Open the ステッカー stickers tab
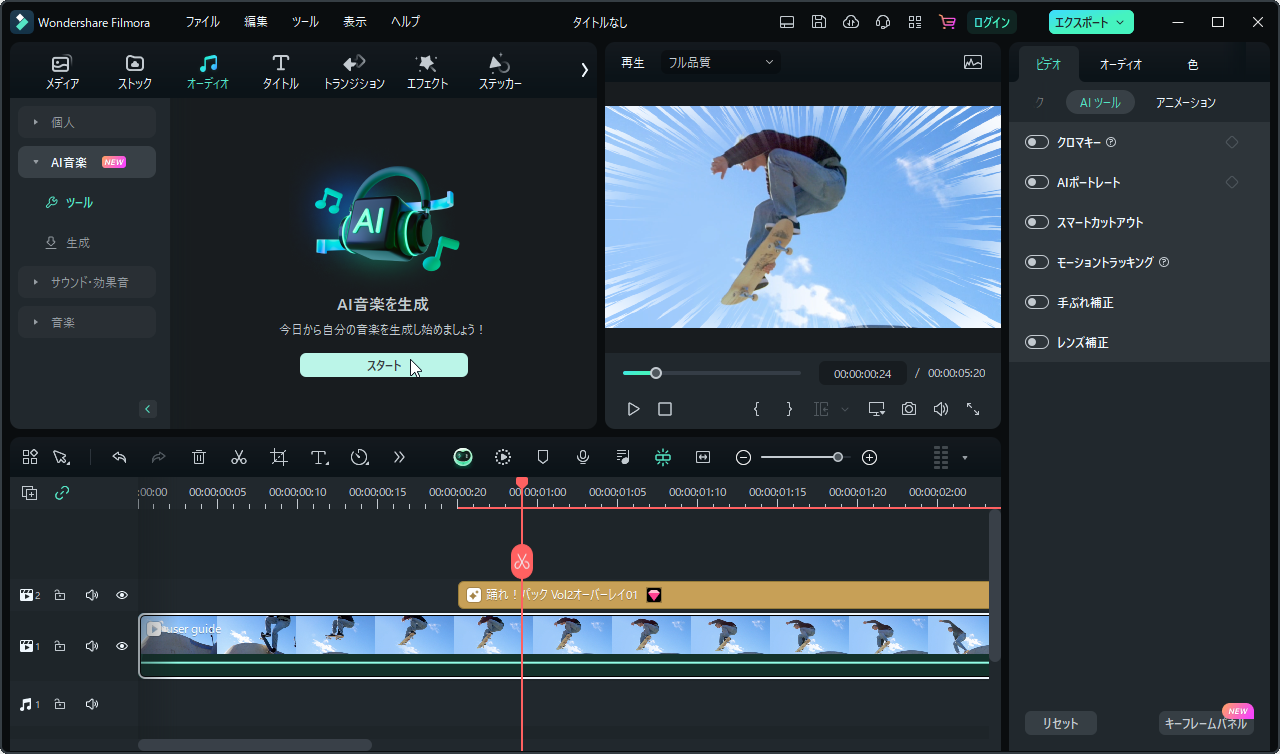Image resolution: width=1280 pixels, height=754 pixels. tap(500, 73)
